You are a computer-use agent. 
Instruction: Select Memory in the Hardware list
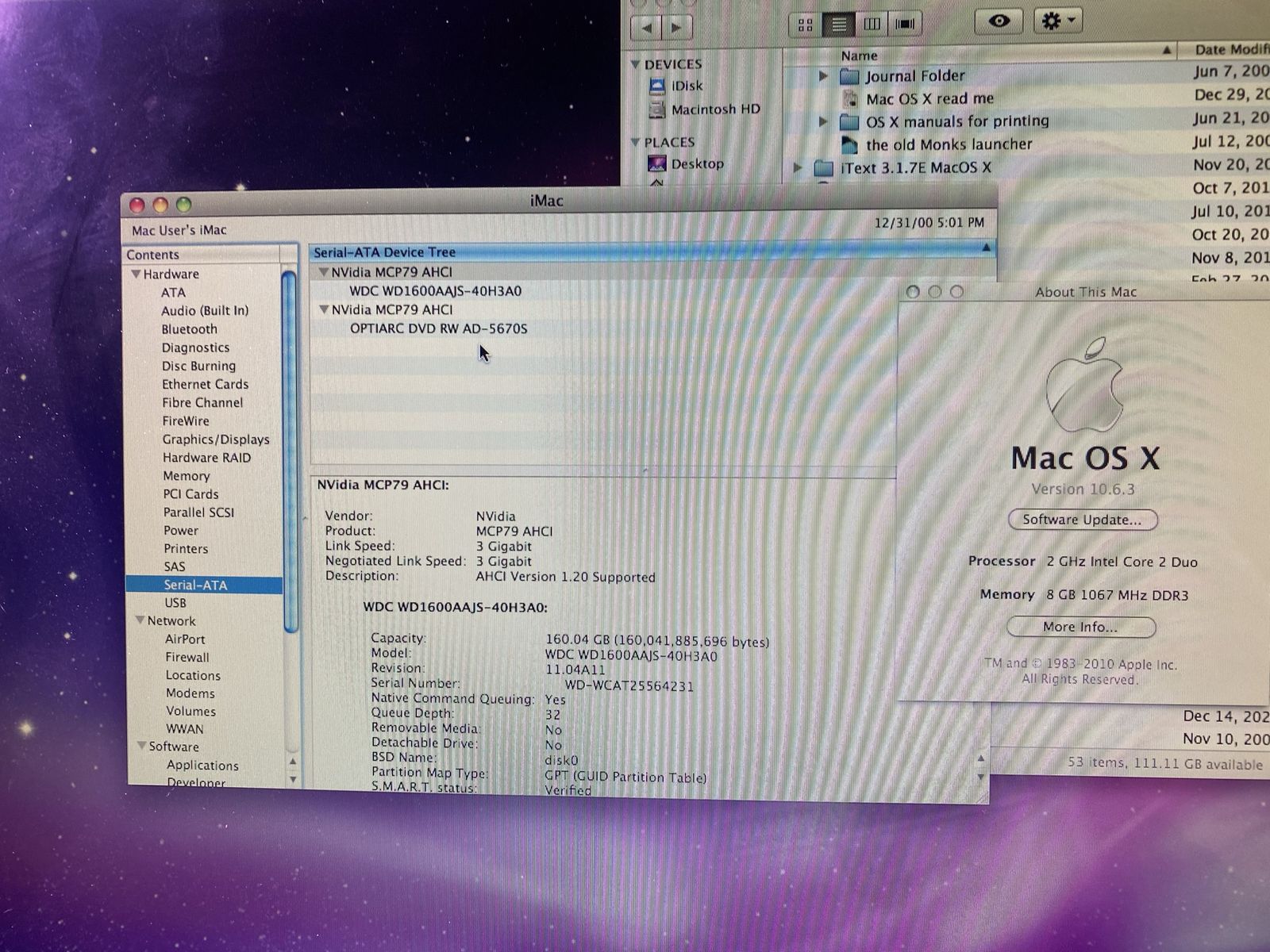(x=187, y=475)
